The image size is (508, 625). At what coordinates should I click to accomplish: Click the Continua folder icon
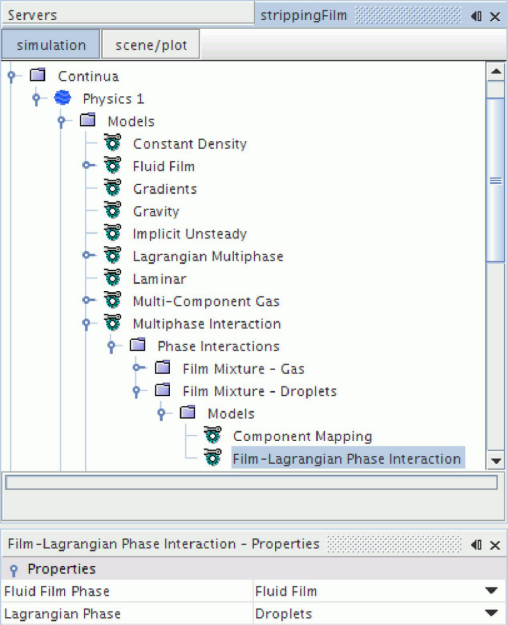[x=38, y=75]
